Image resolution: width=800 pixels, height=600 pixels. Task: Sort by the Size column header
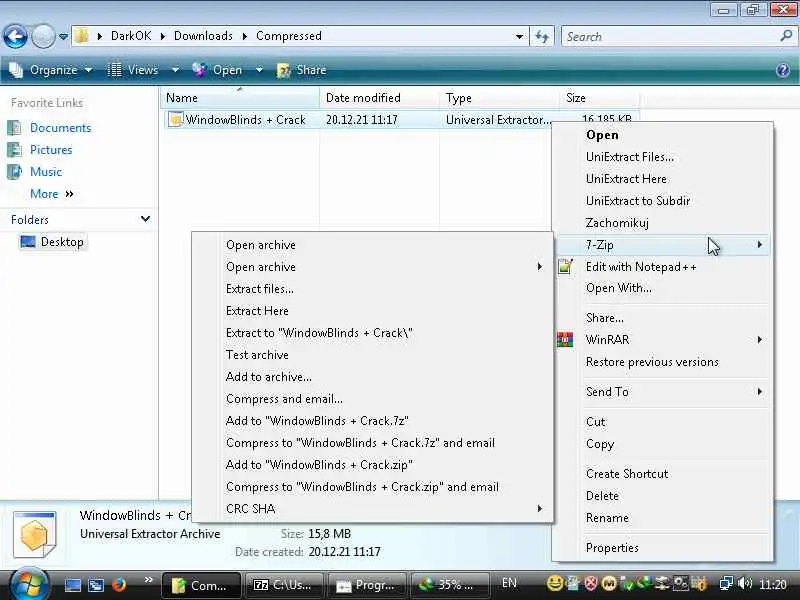coord(599,97)
